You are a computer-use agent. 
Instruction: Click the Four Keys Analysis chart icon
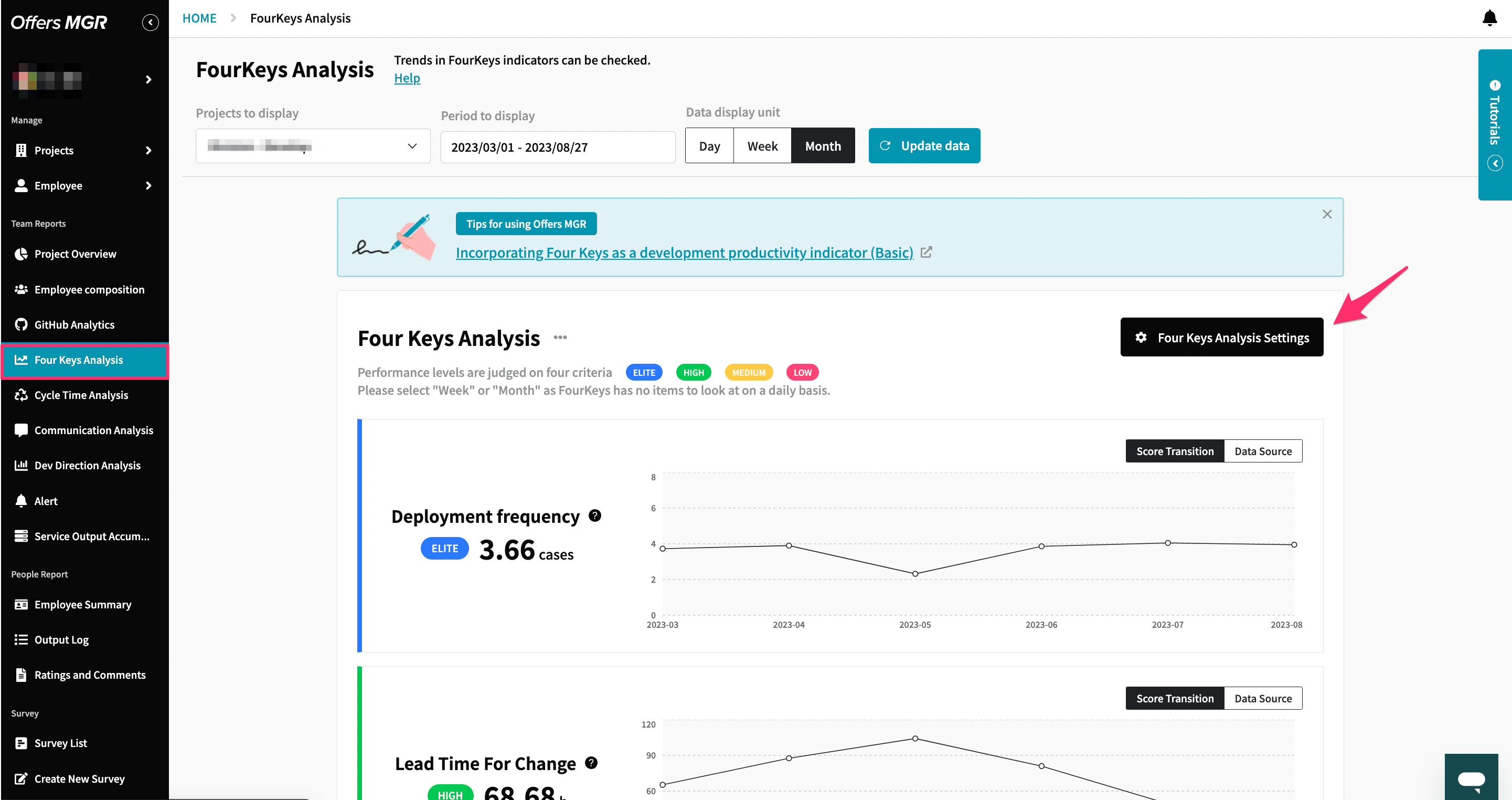coord(21,360)
